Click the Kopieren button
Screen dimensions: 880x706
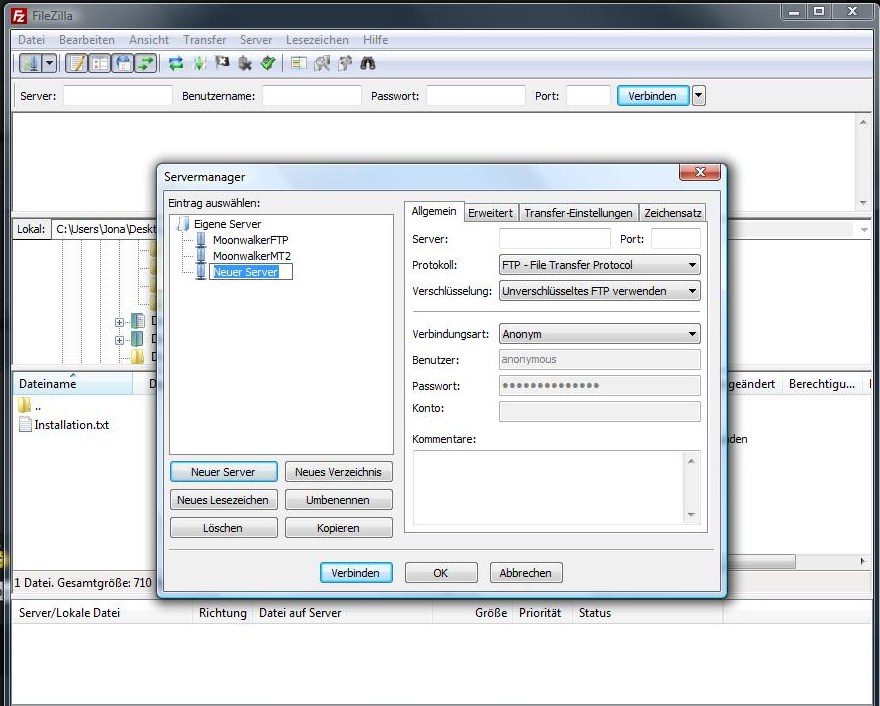(x=338, y=528)
